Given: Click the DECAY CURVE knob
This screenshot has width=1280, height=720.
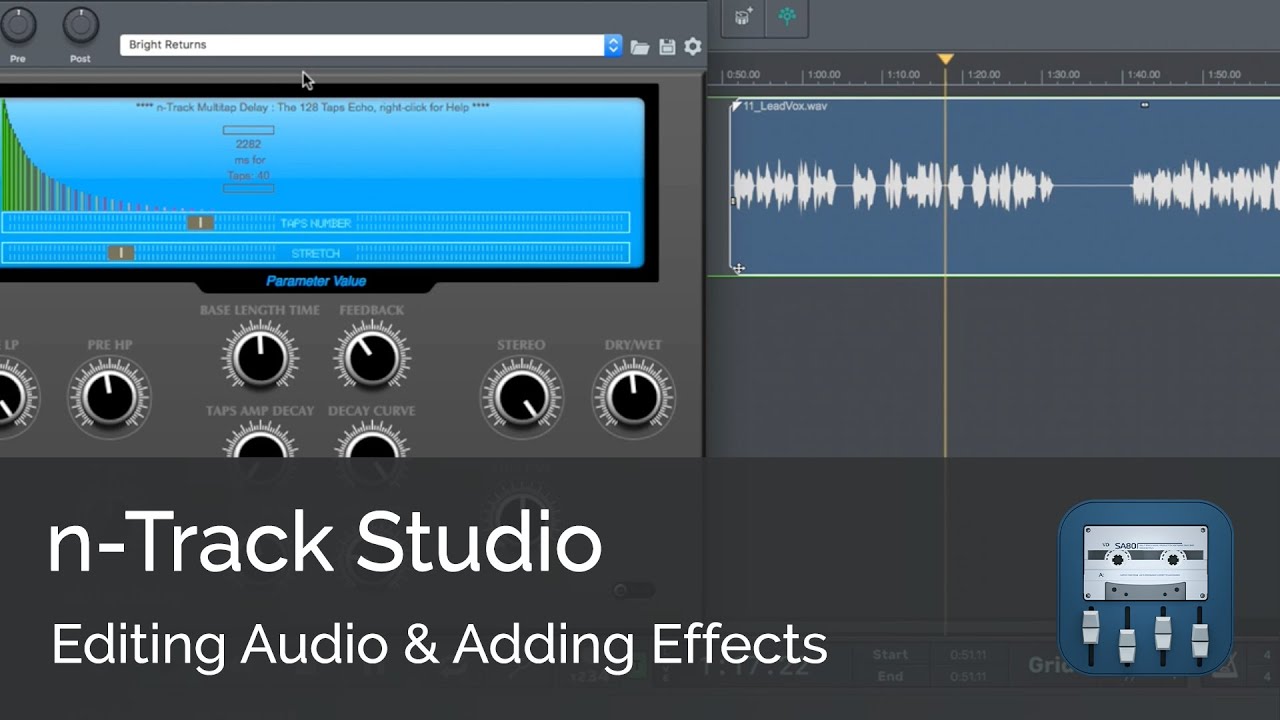Looking at the screenshot, I should (372, 440).
